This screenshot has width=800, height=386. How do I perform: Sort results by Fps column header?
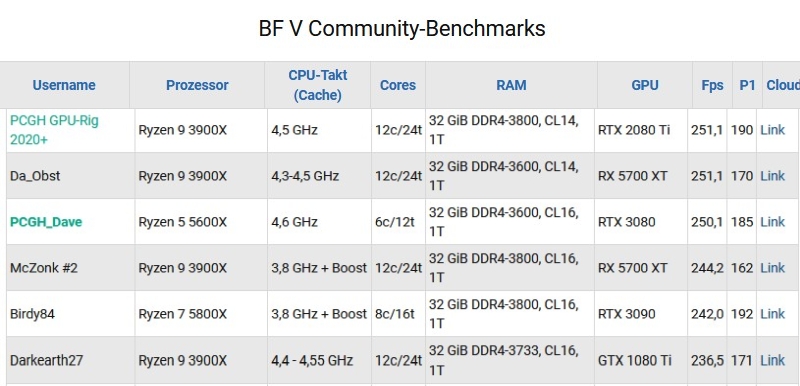tap(712, 85)
